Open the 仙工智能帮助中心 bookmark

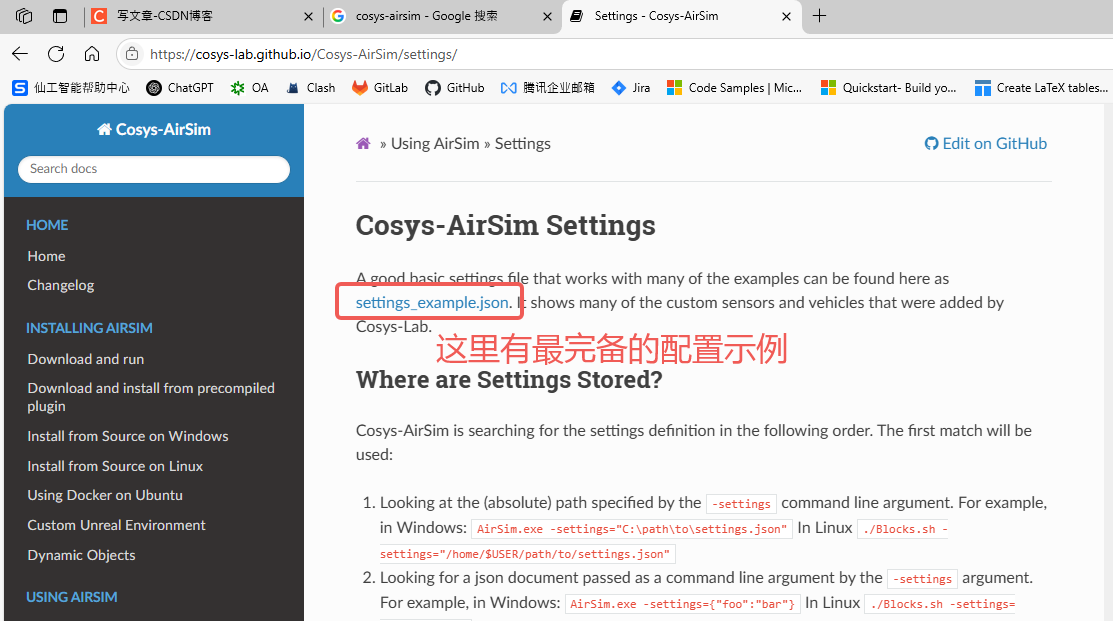tap(71, 88)
